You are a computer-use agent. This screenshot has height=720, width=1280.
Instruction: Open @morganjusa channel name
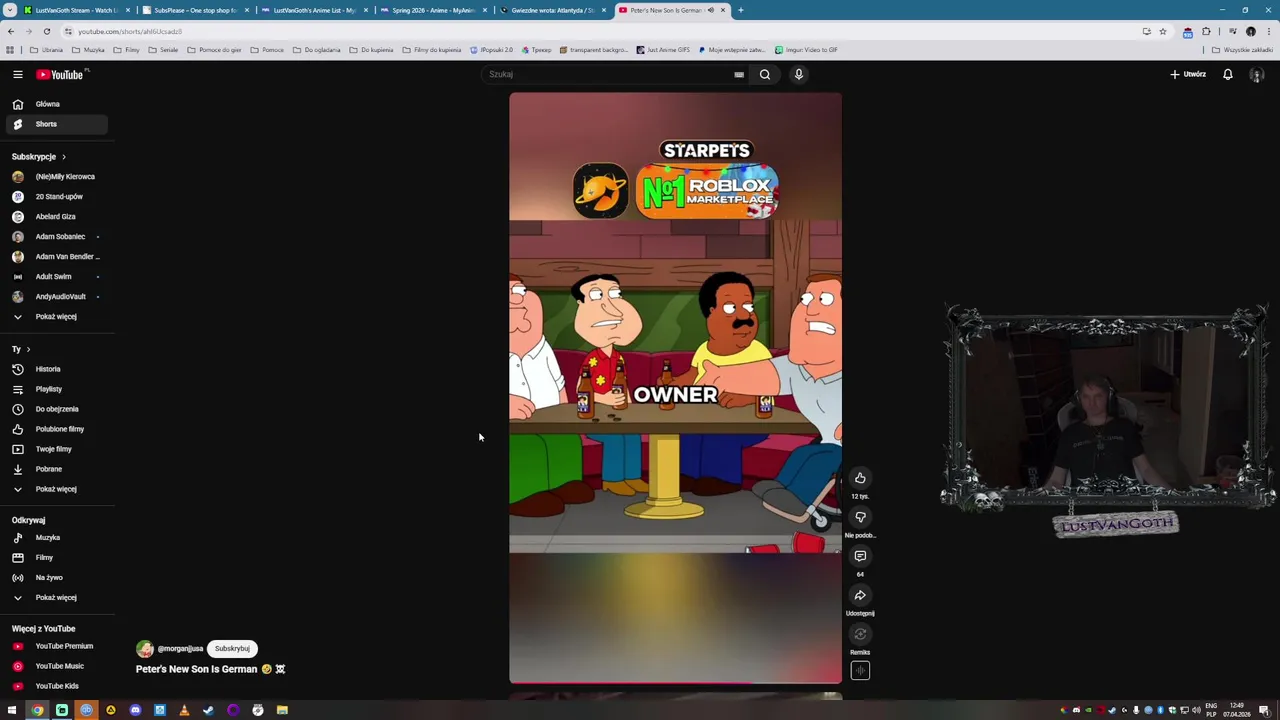[180, 649]
